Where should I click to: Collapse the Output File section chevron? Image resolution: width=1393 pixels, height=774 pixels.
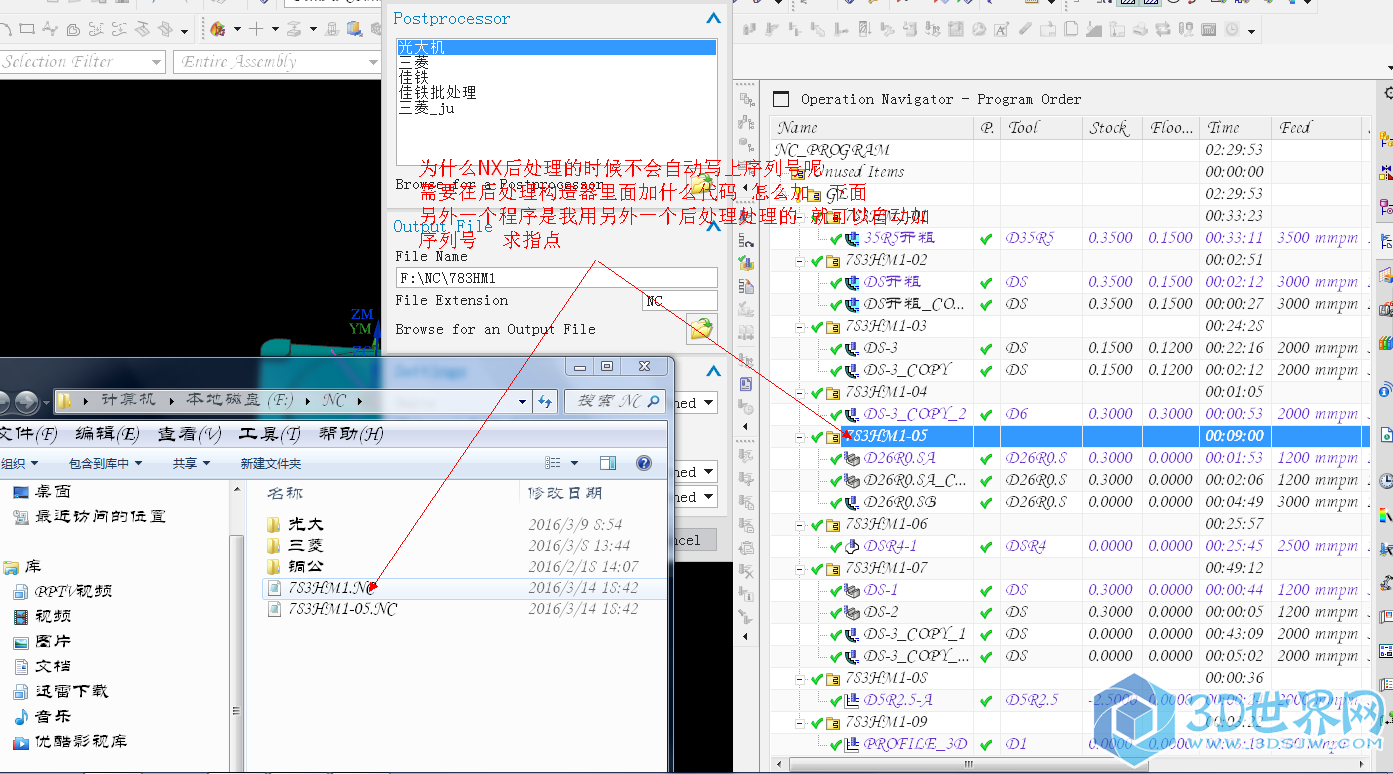pos(713,226)
